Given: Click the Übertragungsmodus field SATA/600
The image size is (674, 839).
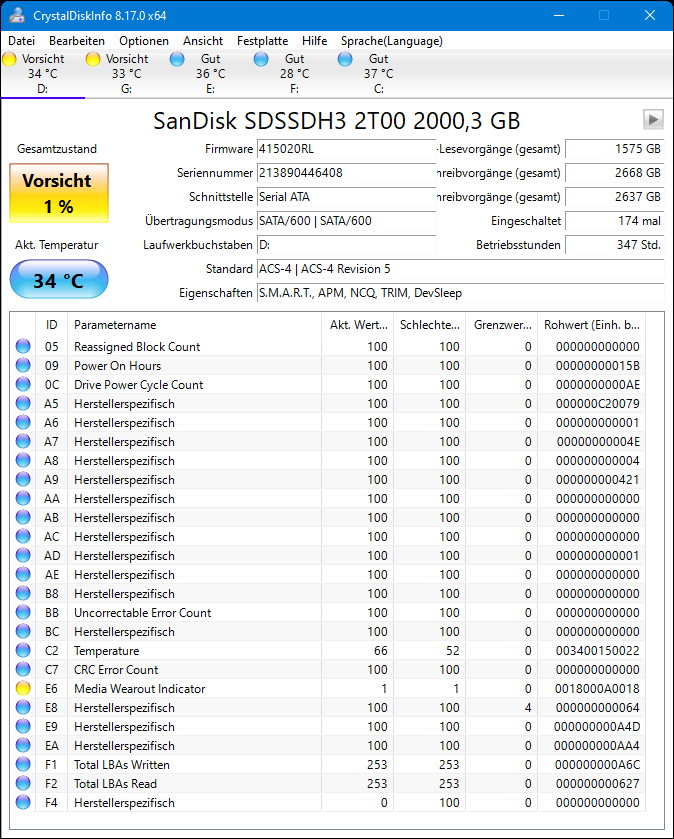Looking at the screenshot, I should (x=347, y=221).
